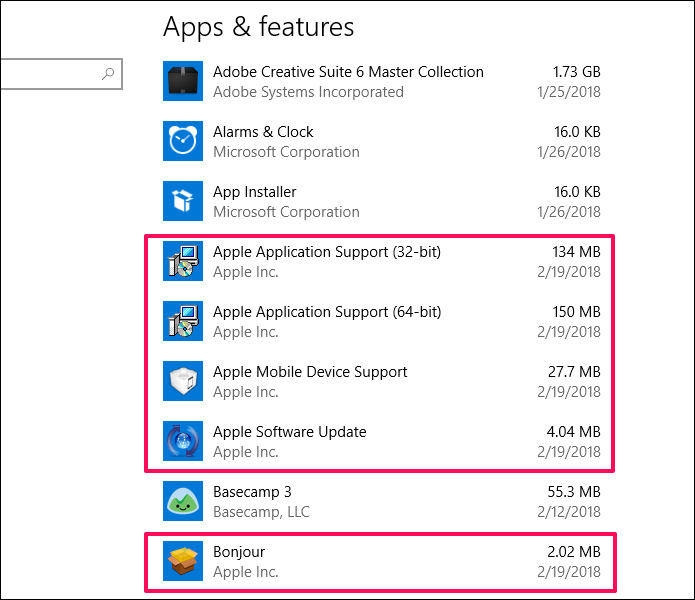
Task: Click the App Installer box icon
Action: (183, 201)
